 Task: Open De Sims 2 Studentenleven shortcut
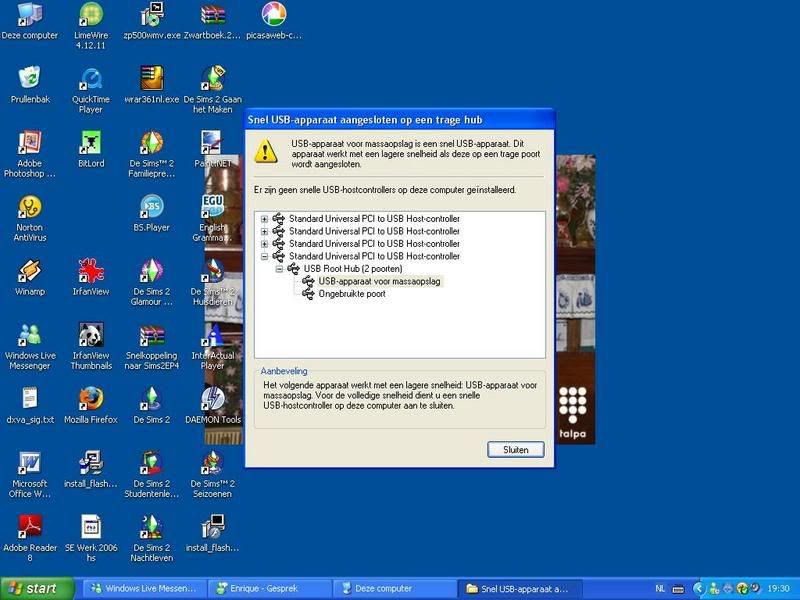[152, 474]
